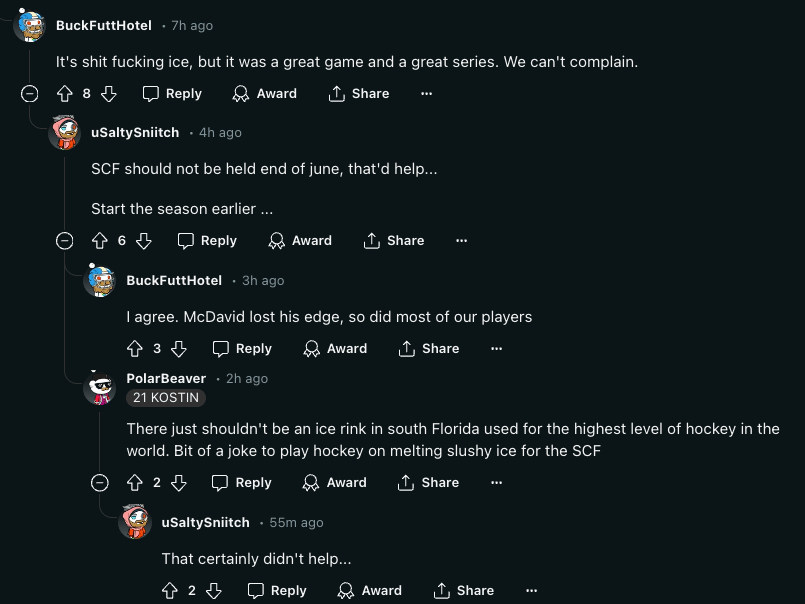Upvote BuckFuttHotel's "shit fucking ice" comment
This screenshot has width=805, height=604.
(65, 93)
